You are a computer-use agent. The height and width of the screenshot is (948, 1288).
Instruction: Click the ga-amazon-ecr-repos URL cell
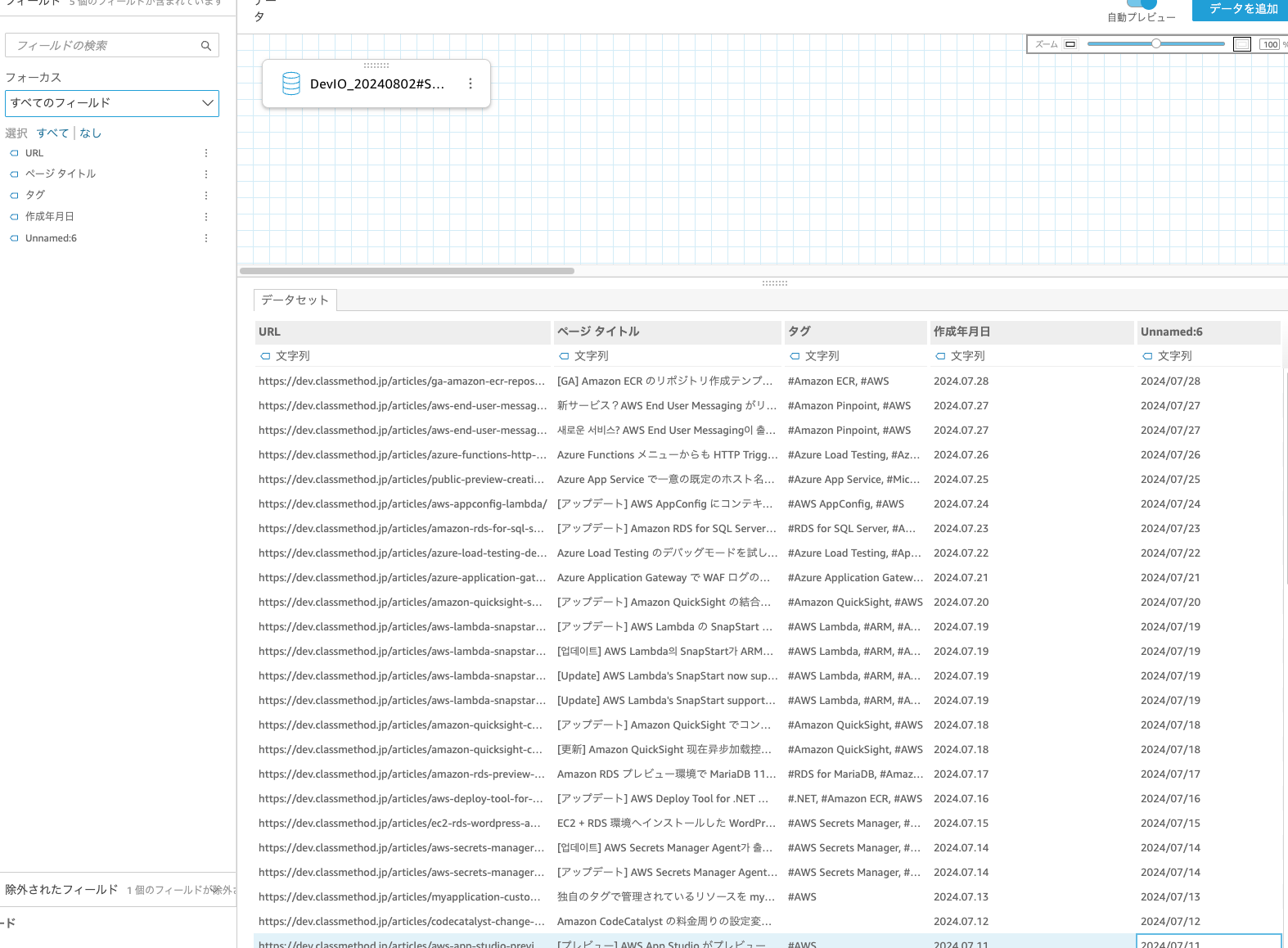402,381
